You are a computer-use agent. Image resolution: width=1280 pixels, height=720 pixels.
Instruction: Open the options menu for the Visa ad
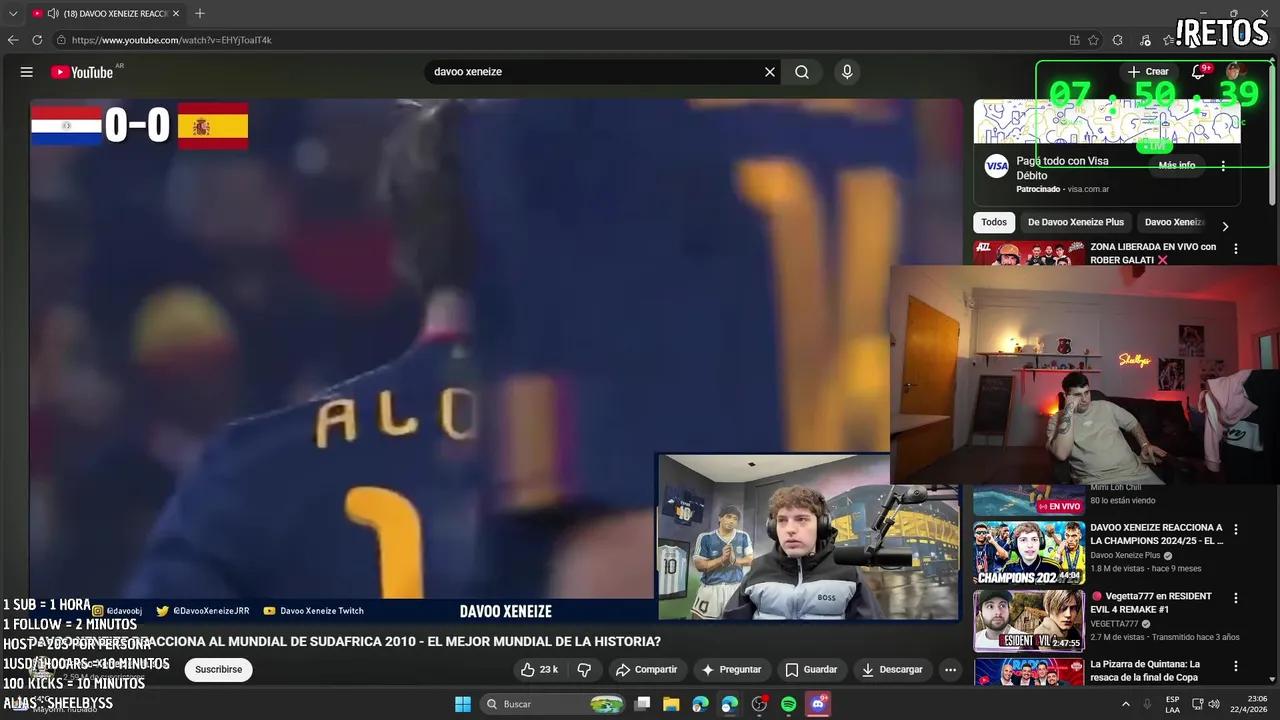click(1223, 167)
